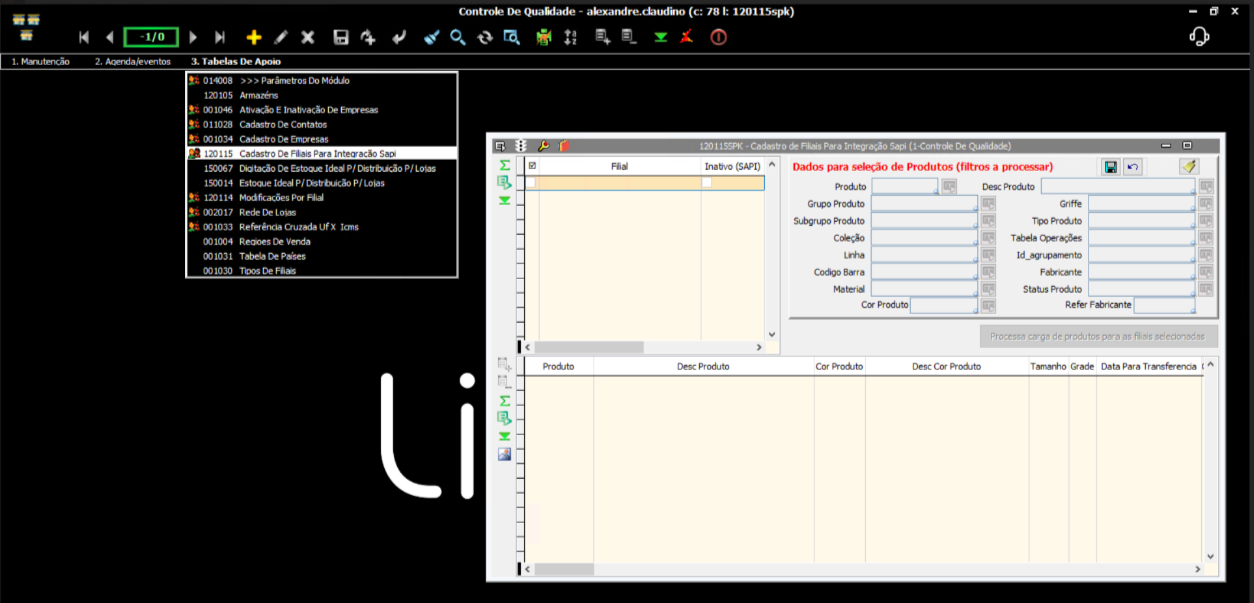1254x603 pixels.
Task: Click the undo arrow in filter panel
Action: [1133, 167]
